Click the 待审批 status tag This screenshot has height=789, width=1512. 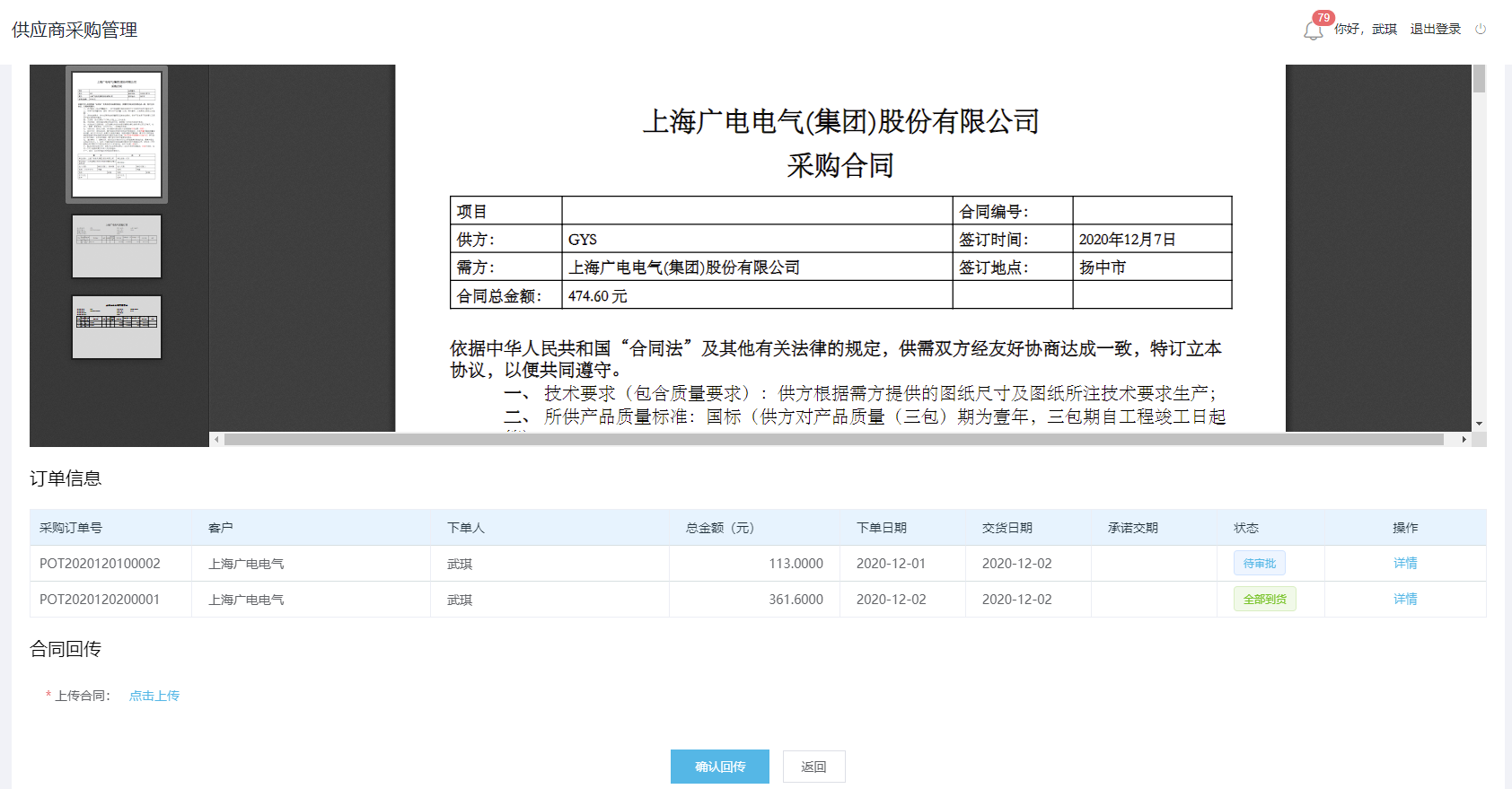coord(1259,564)
